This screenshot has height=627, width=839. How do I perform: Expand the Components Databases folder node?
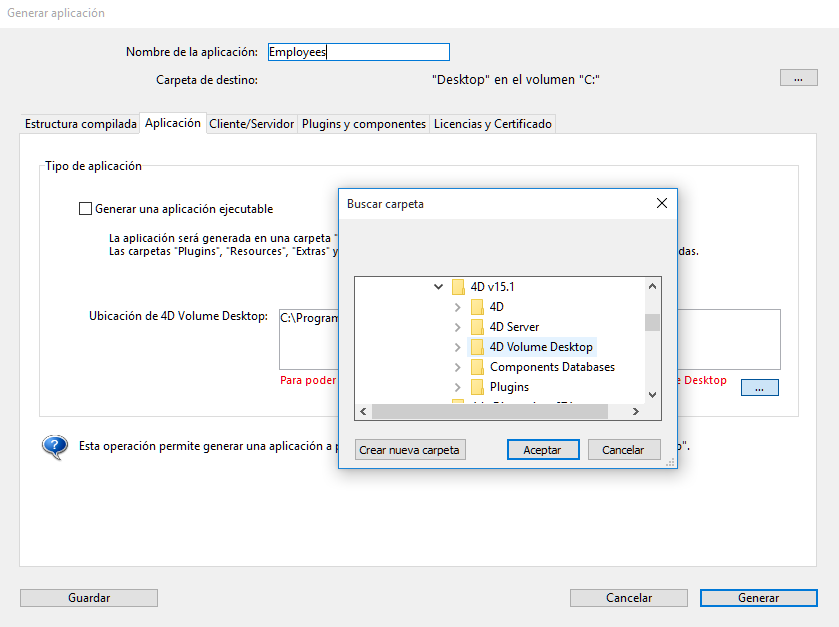(457, 367)
